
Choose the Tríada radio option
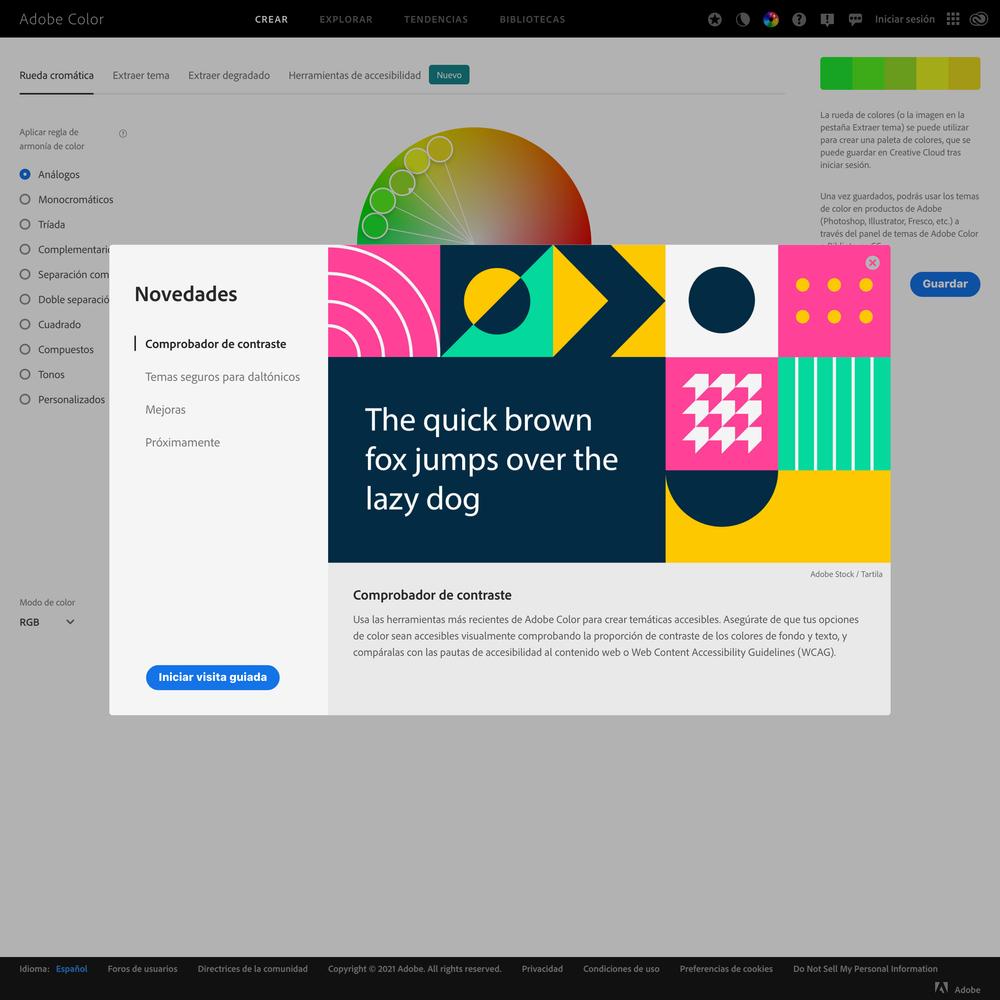(25, 224)
